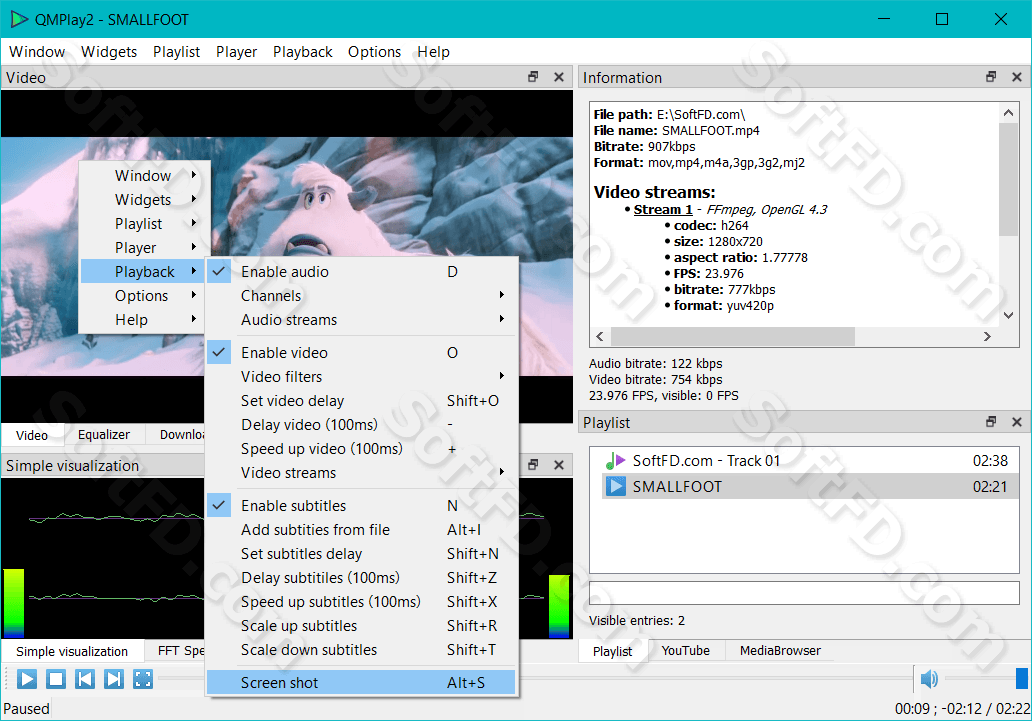Select Scale up subtitles
This screenshot has width=1032, height=721.
[x=361, y=626]
